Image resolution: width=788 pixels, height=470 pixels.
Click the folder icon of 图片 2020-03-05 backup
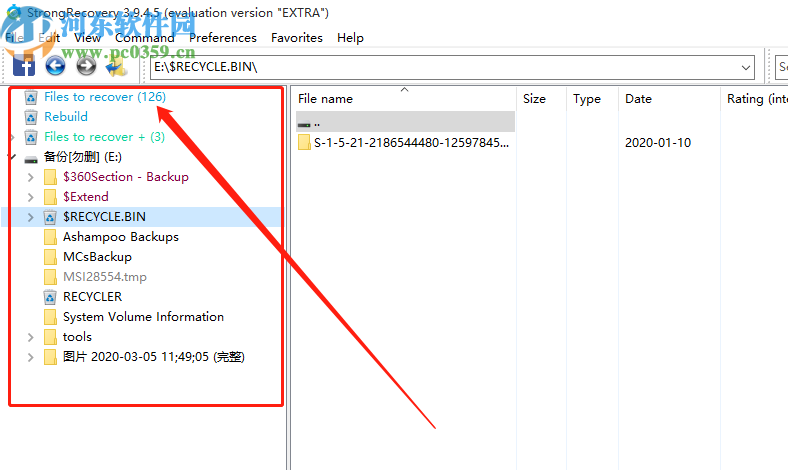point(50,357)
